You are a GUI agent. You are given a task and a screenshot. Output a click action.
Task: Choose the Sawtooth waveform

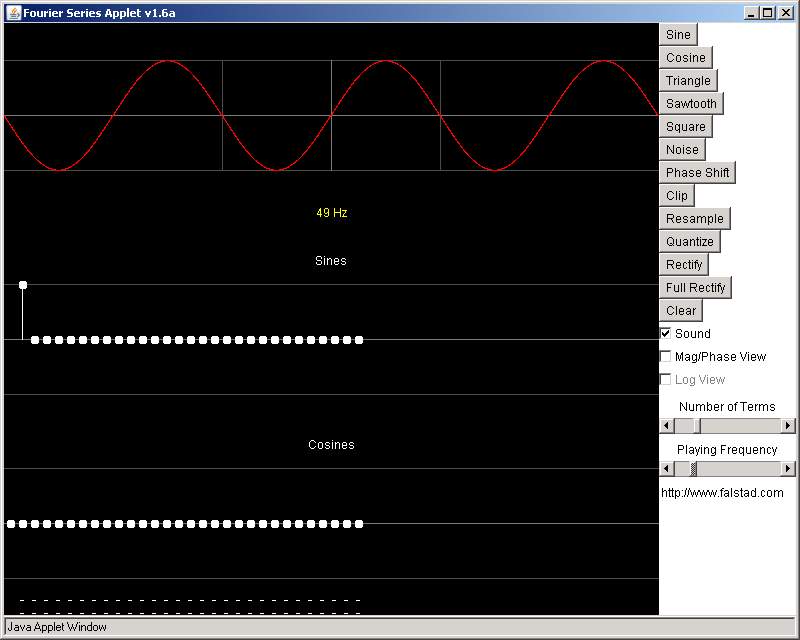point(691,104)
